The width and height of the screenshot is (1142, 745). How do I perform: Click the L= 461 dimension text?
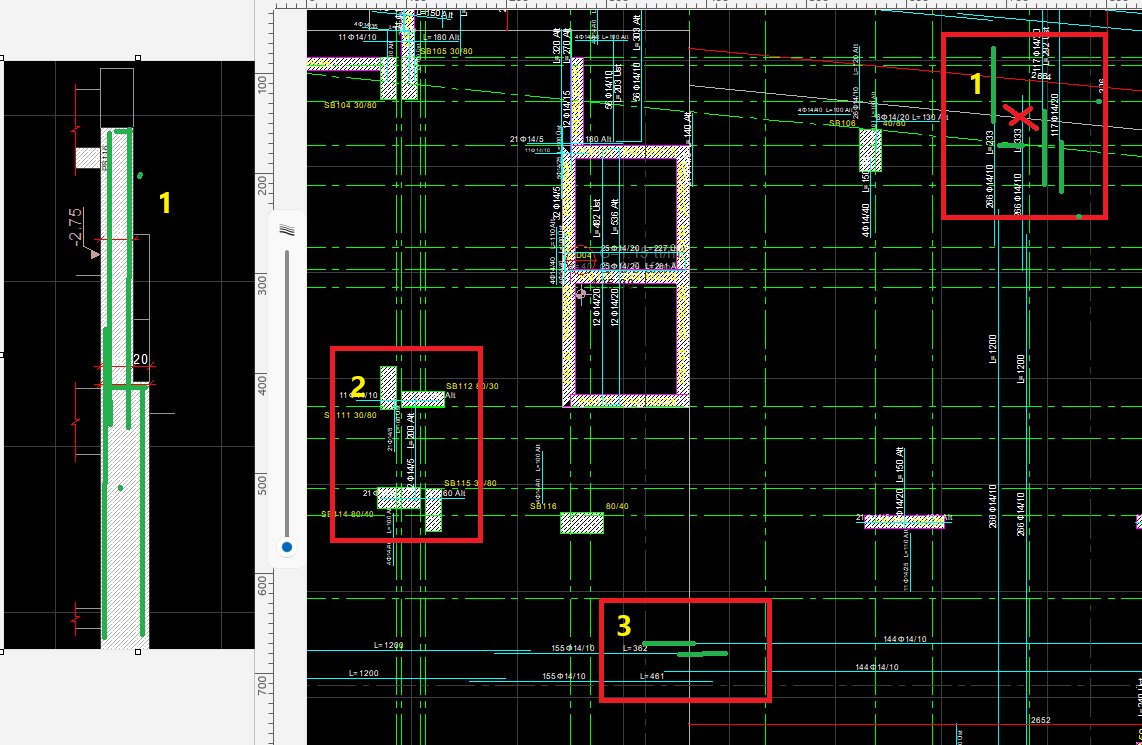click(x=652, y=677)
